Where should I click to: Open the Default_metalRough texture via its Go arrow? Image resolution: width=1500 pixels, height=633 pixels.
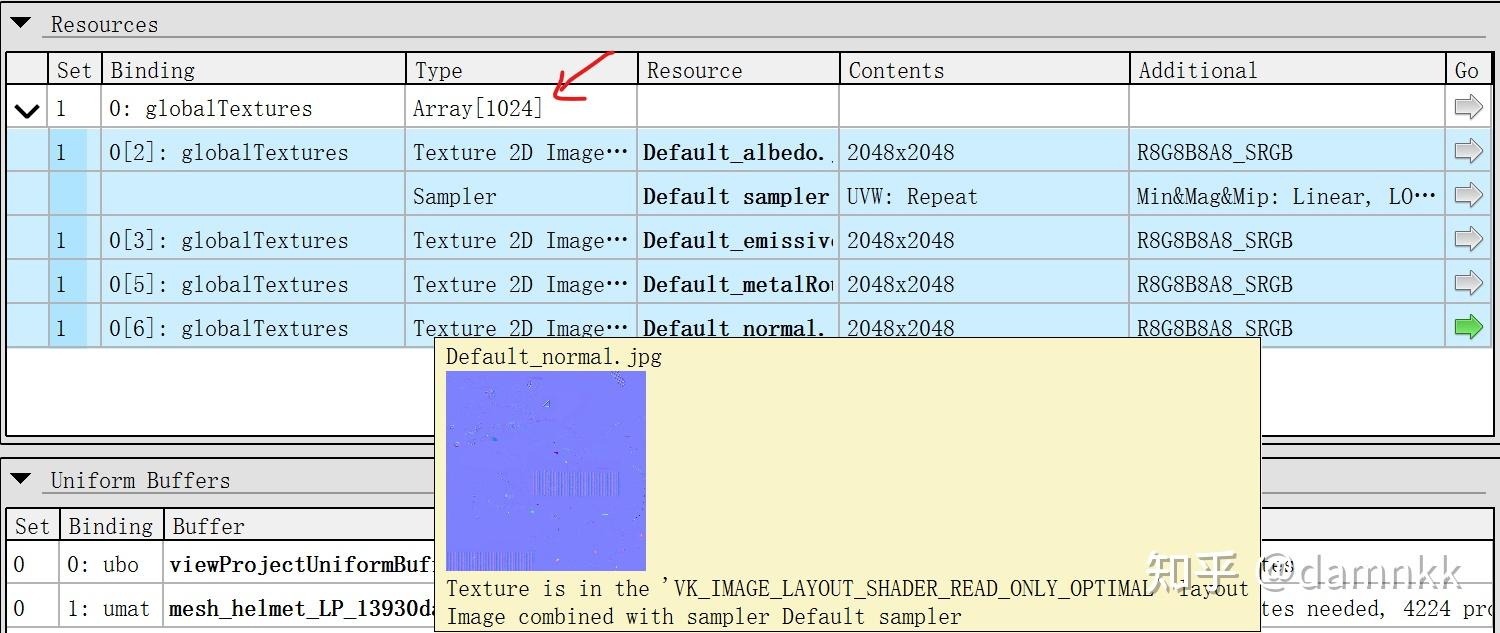click(x=1468, y=283)
